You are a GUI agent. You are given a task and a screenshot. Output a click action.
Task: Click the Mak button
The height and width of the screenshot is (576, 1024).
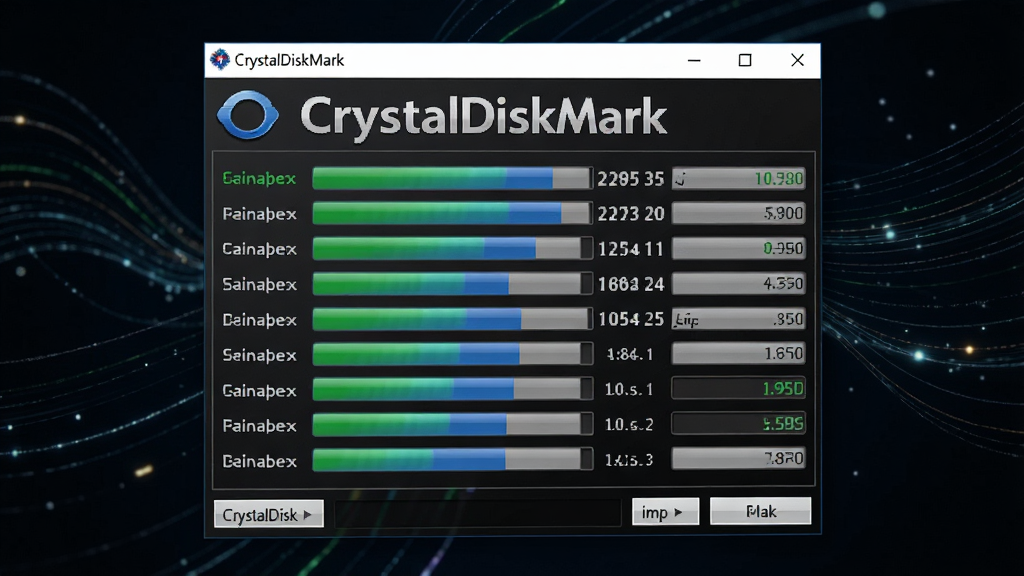760,511
